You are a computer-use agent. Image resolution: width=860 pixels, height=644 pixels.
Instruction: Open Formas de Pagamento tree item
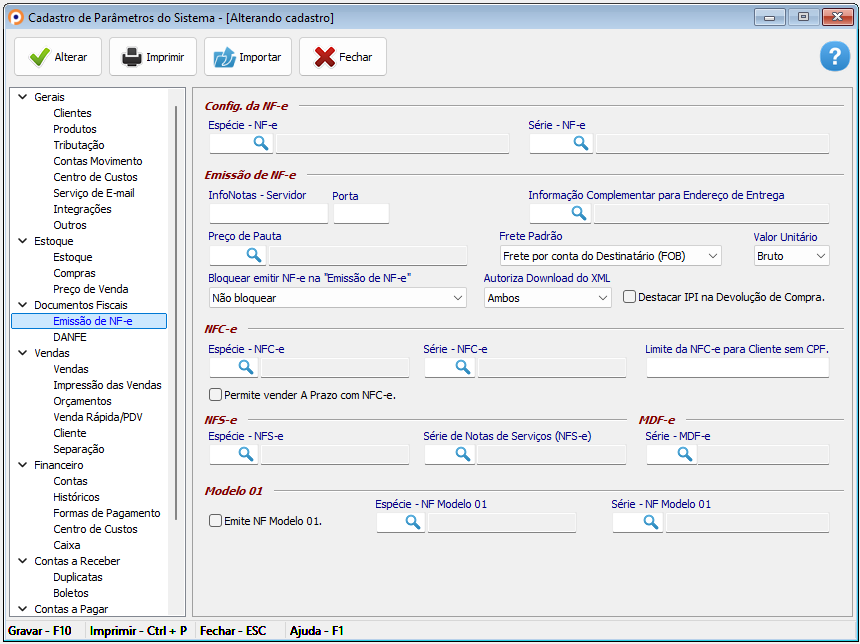coord(106,513)
